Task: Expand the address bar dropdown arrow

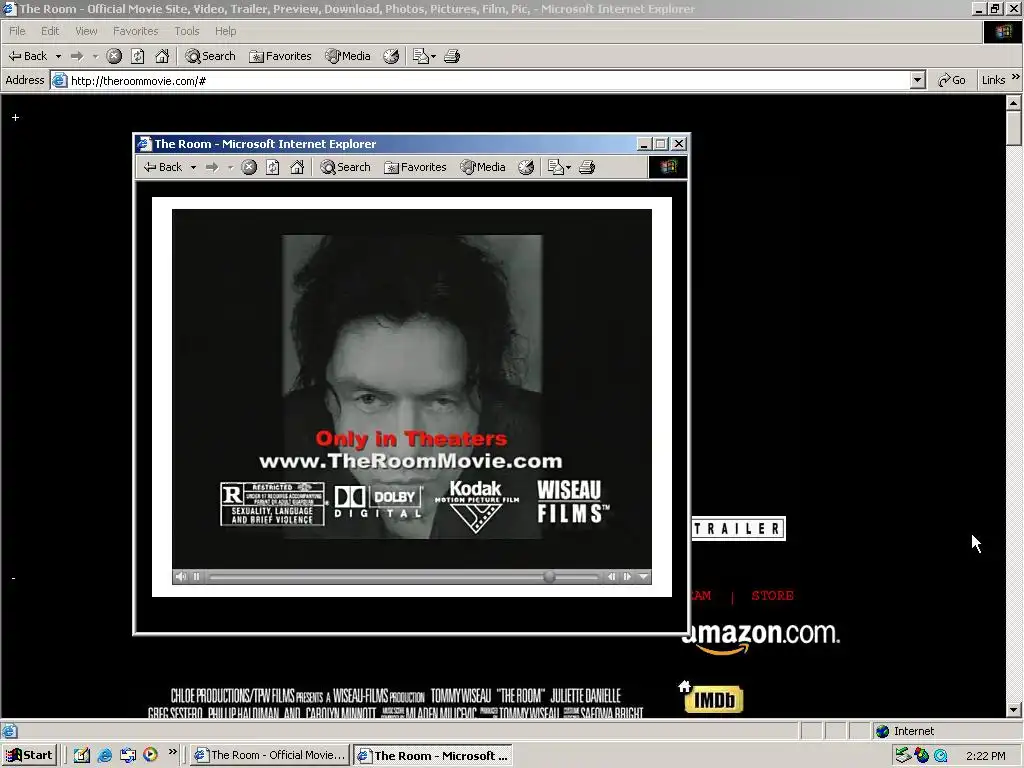Action: [918, 80]
